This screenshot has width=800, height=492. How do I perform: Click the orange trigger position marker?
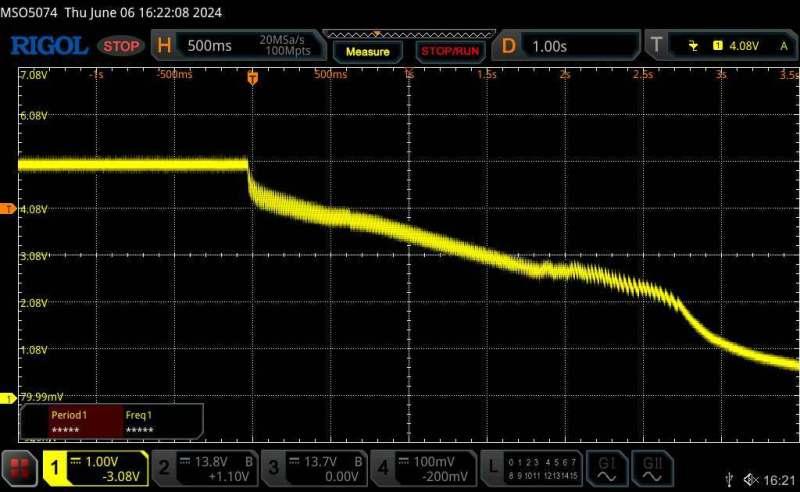tap(252, 77)
